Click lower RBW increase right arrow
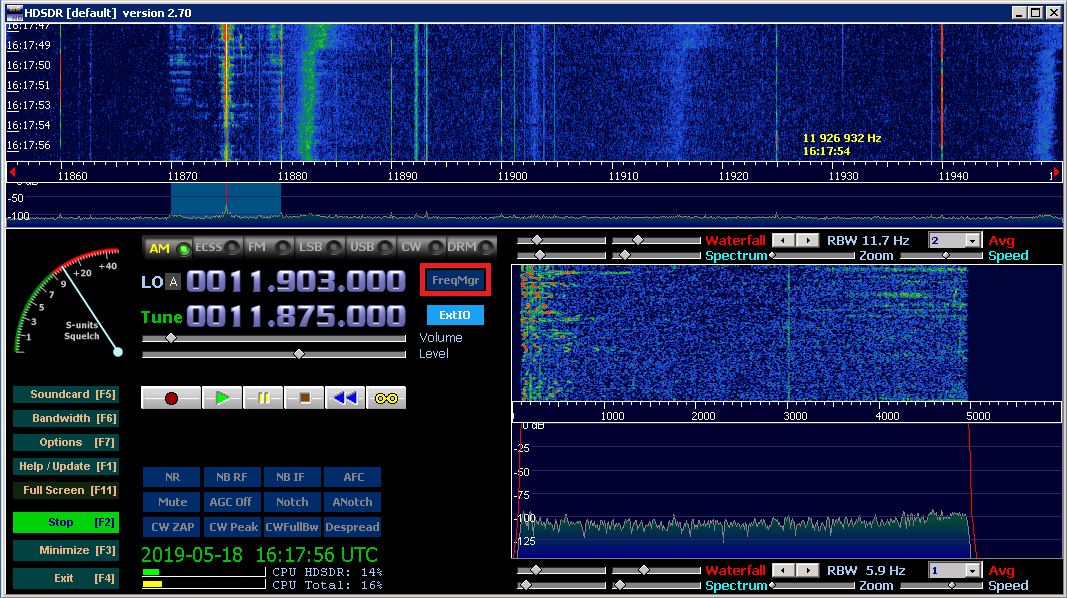The width and height of the screenshot is (1067, 598). pos(808,570)
